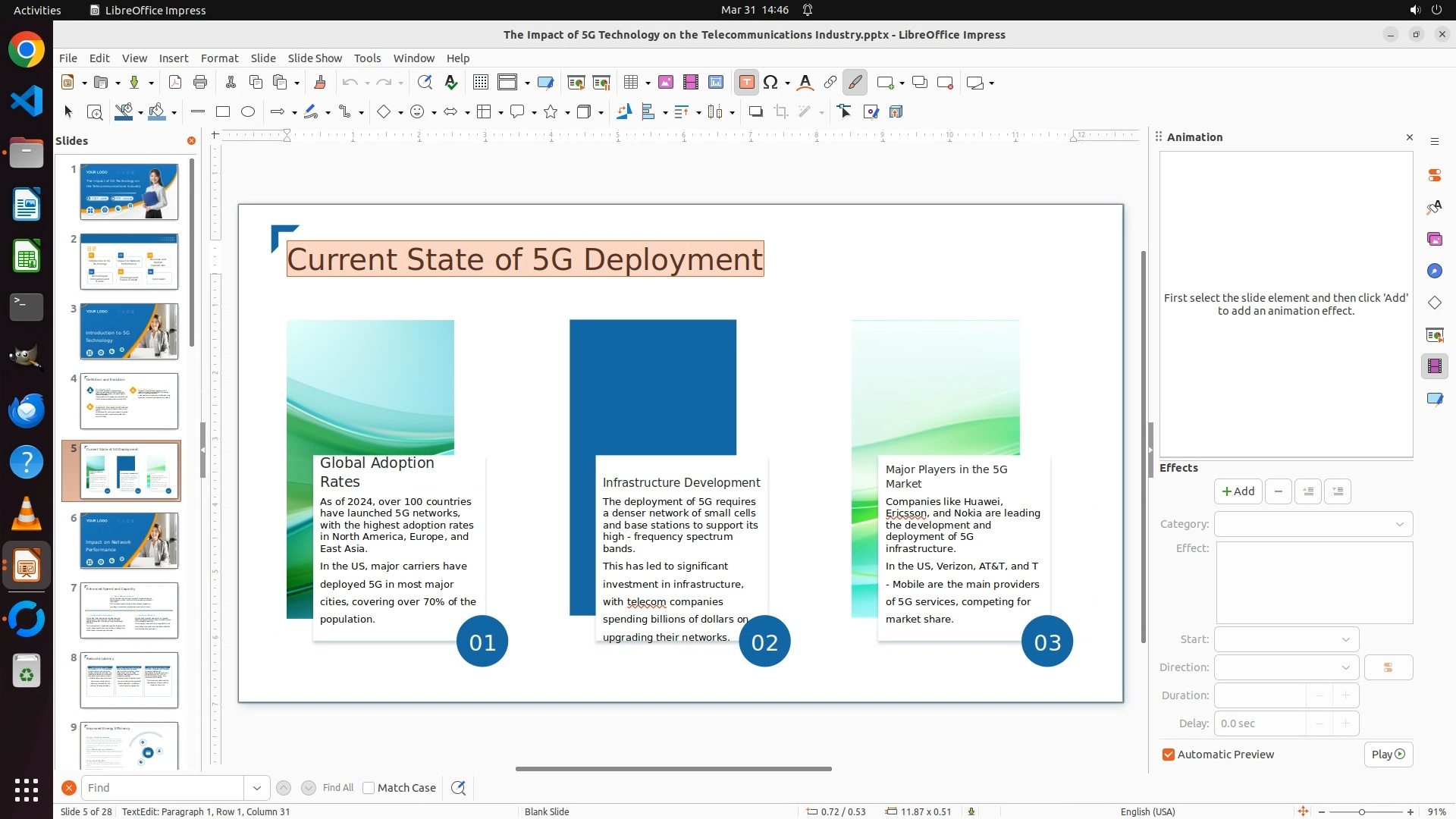Image resolution: width=1456 pixels, height=819 pixels.
Task: Click the Insert Text Box toolbar icon
Action: pyautogui.click(x=746, y=83)
